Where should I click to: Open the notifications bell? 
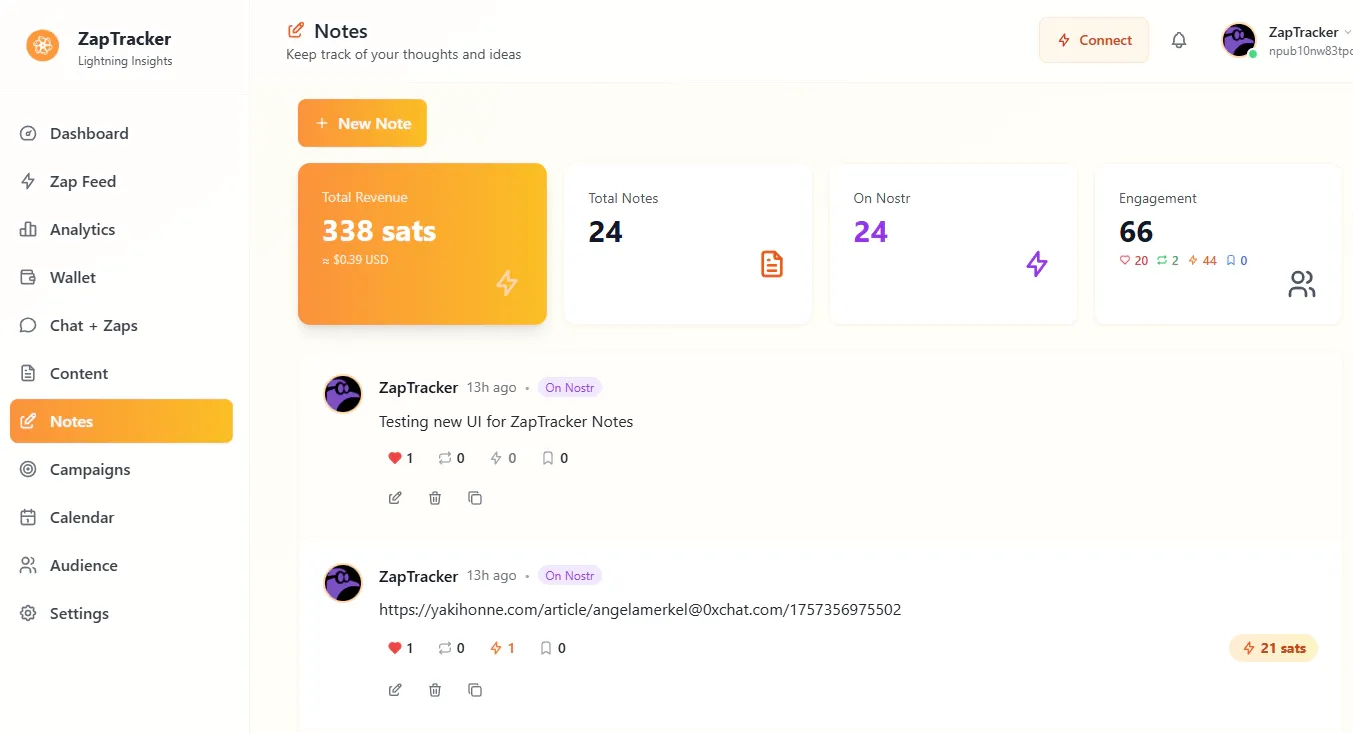[1179, 40]
